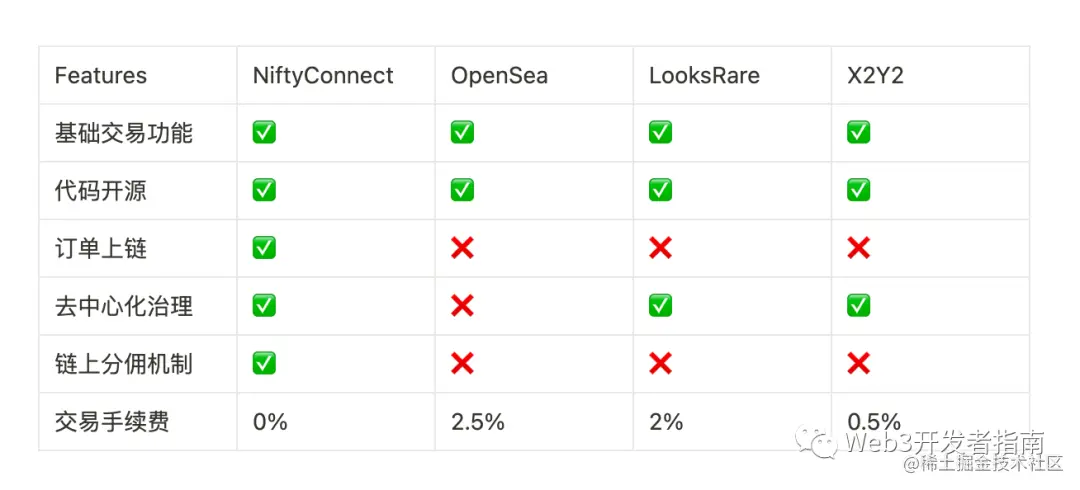Click OpenSea red cross for 去中心化治理
Image resolution: width=1080 pixels, height=490 pixels.
[x=462, y=306]
